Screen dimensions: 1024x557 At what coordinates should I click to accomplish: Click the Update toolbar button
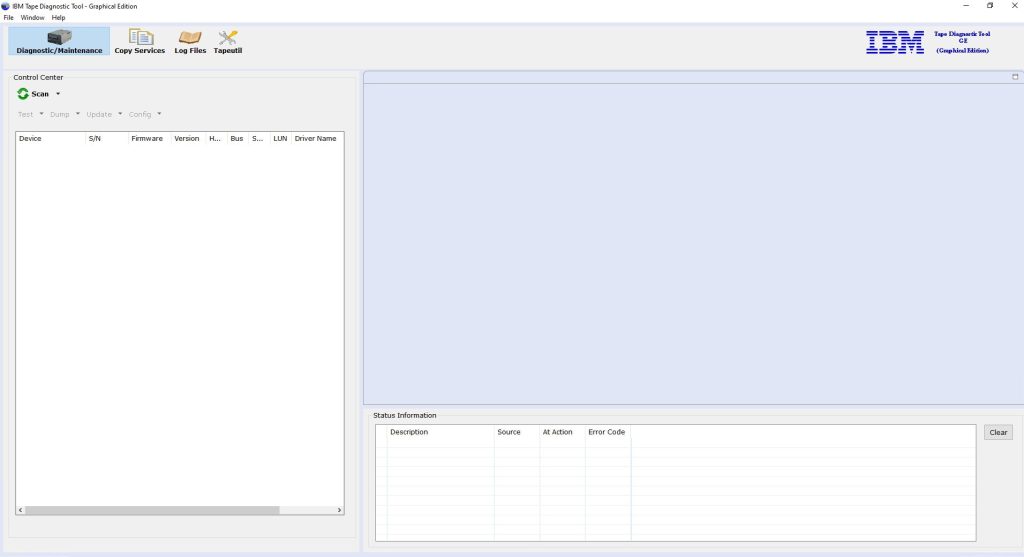[x=99, y=114]
